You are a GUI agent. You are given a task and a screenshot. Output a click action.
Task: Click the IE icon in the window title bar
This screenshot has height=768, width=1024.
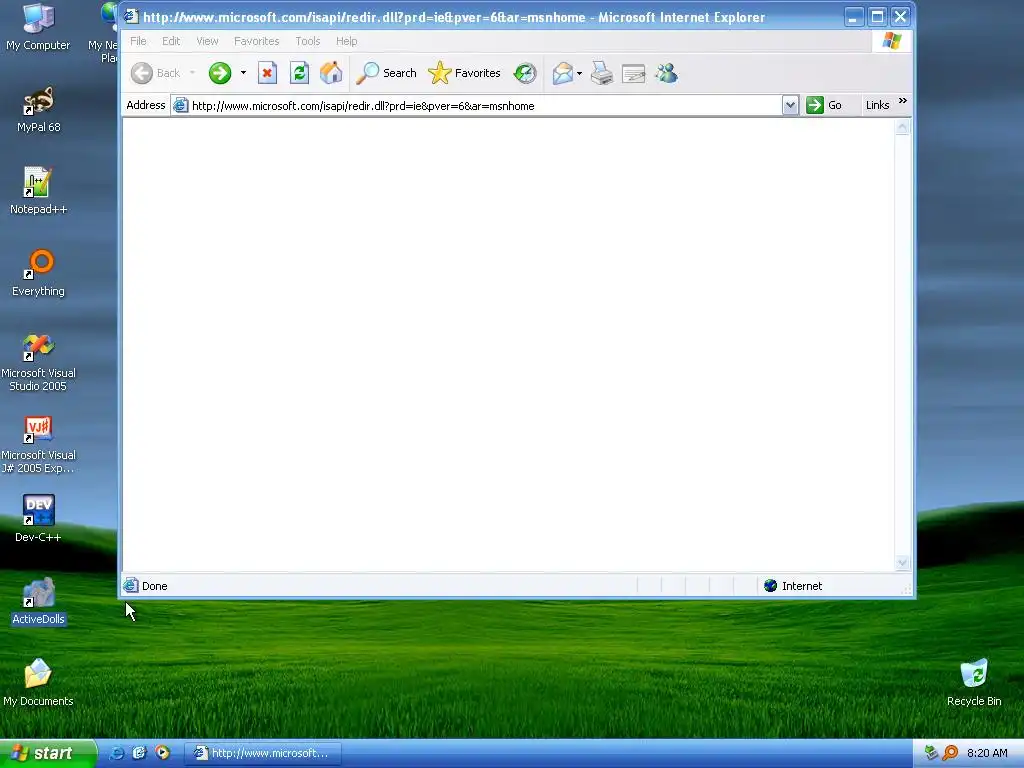tap(131, 16)
